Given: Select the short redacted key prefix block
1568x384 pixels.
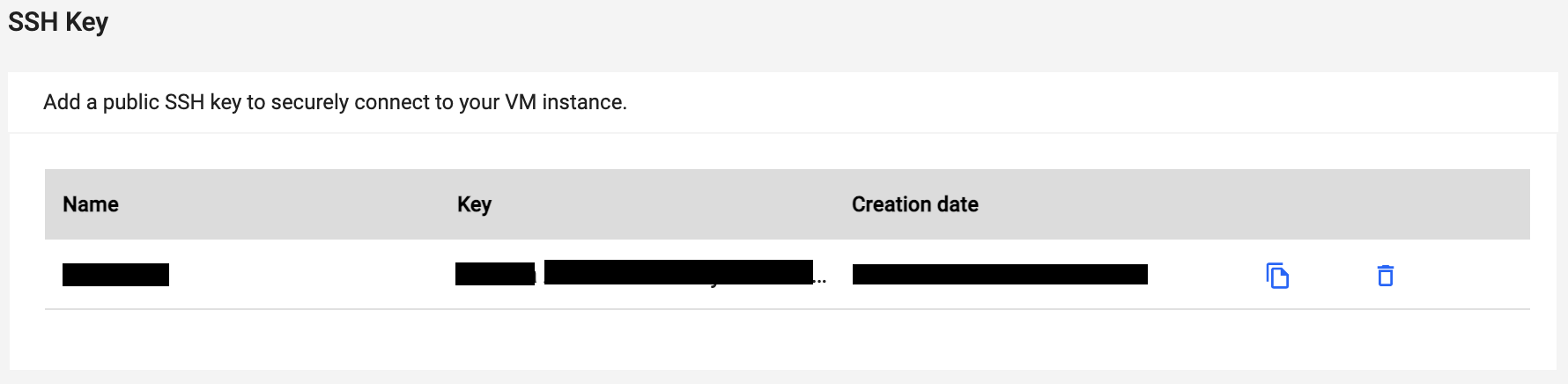Looking at the screenshot, I should [x=494, y=274].
